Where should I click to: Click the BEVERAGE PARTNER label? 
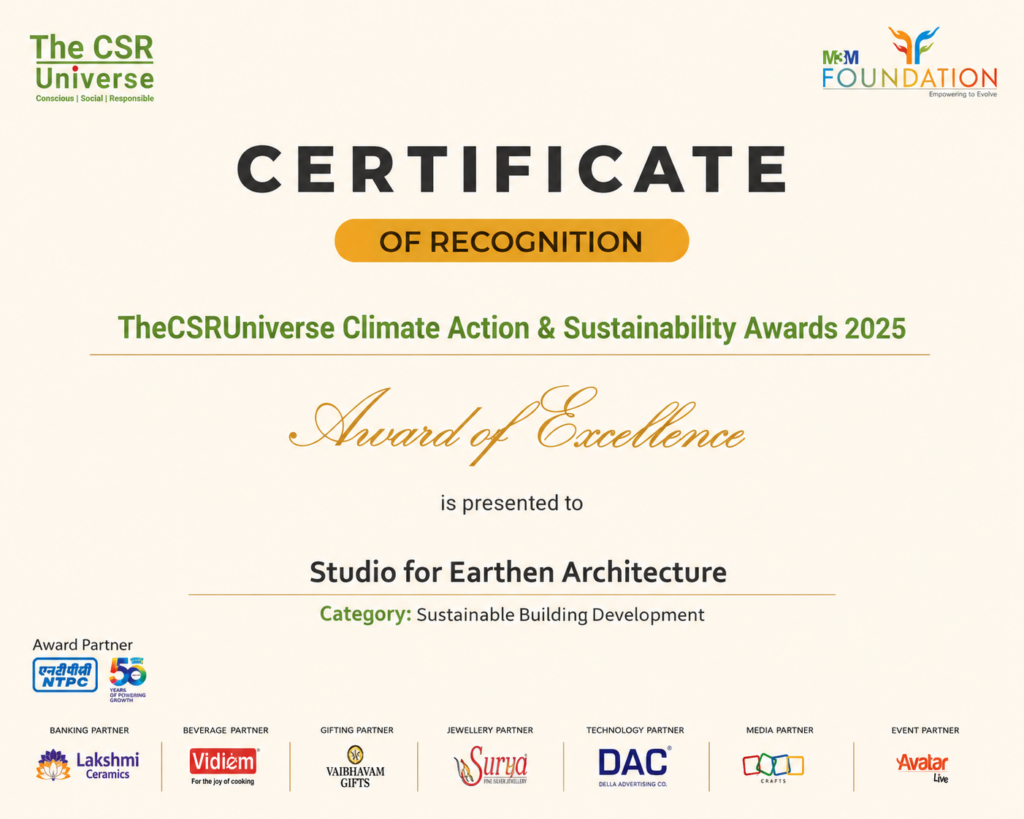(225, 730)
